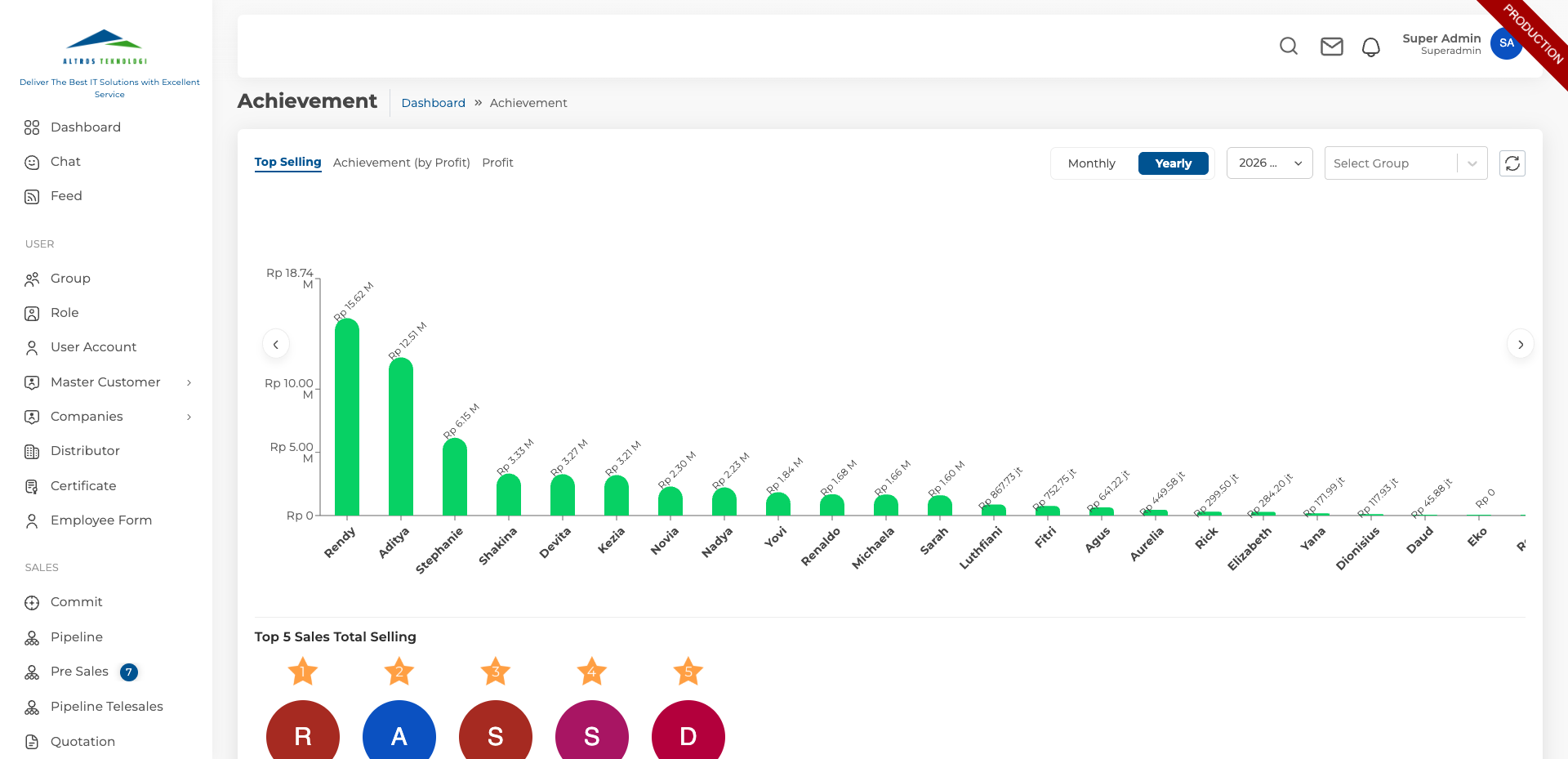The width and height of the screenshot is (1568, 759).
Task: Open Feed in the sidebar
Action: [66, 196]
